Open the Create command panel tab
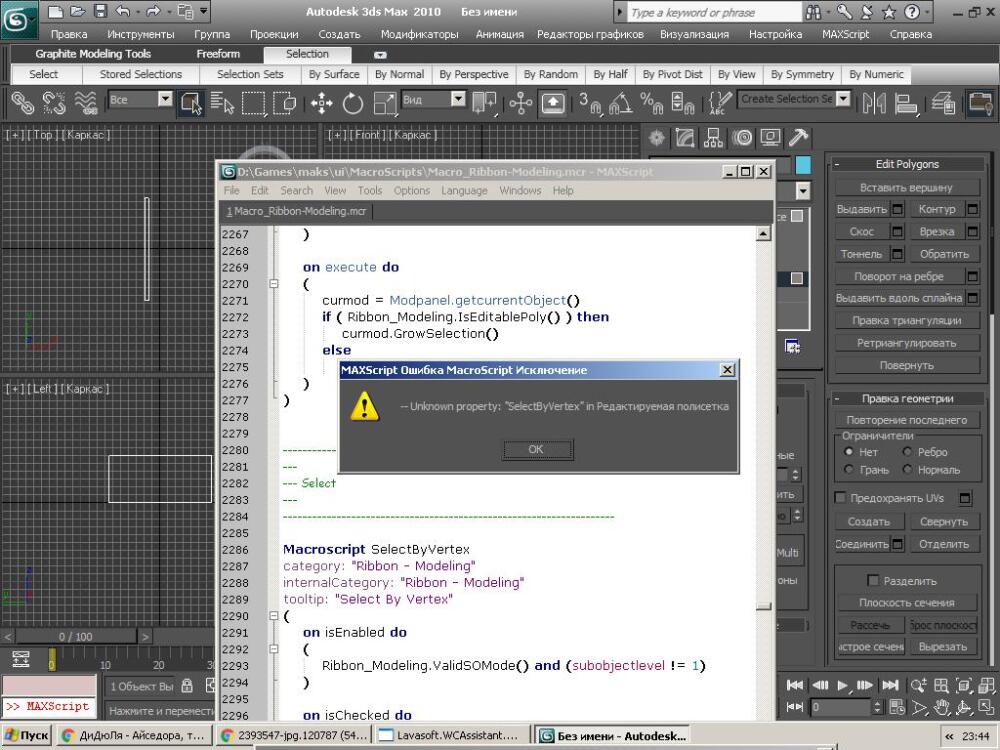The image size is (1000, 750). (x=656, y=137)
